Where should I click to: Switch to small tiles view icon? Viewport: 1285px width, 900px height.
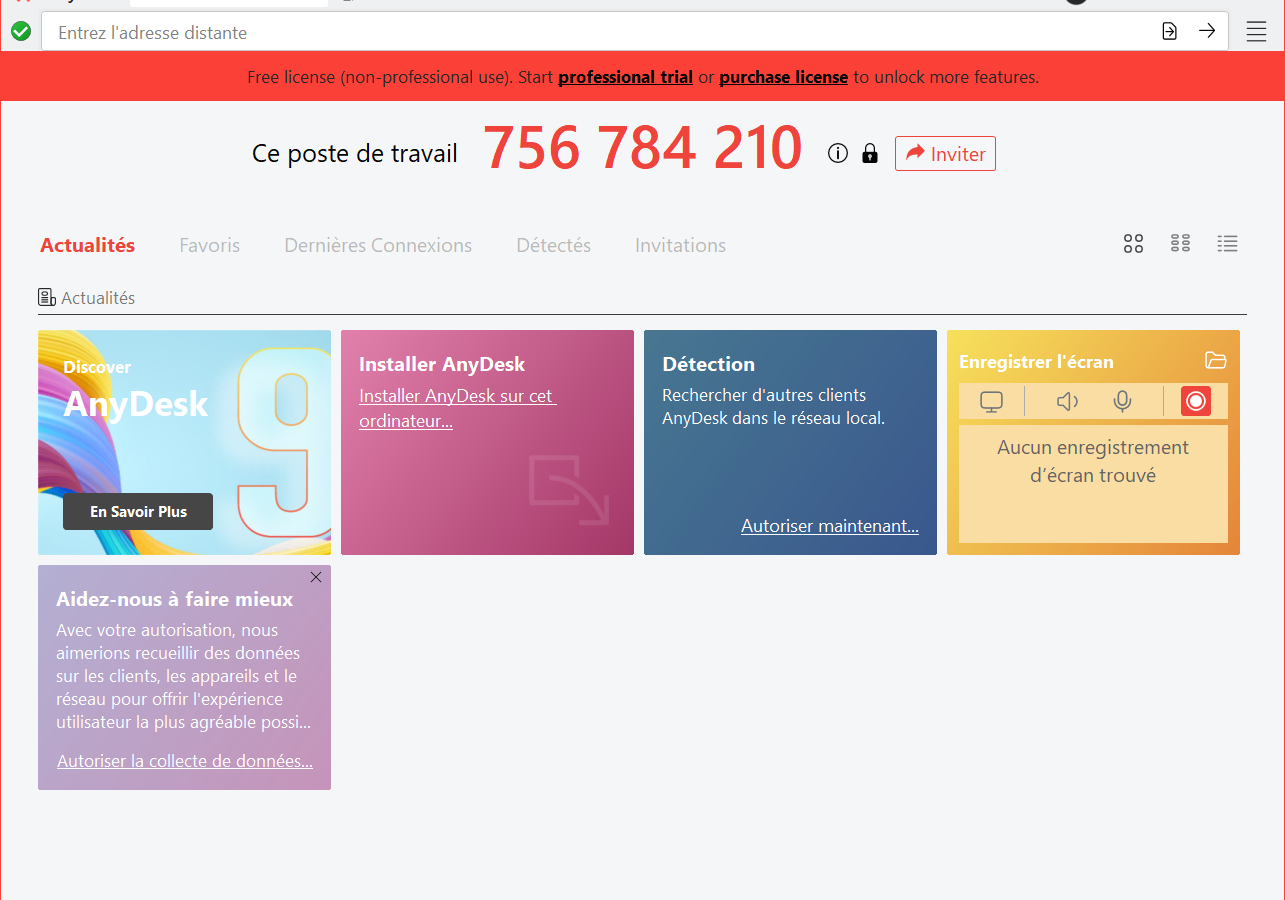coord(1180,243)
